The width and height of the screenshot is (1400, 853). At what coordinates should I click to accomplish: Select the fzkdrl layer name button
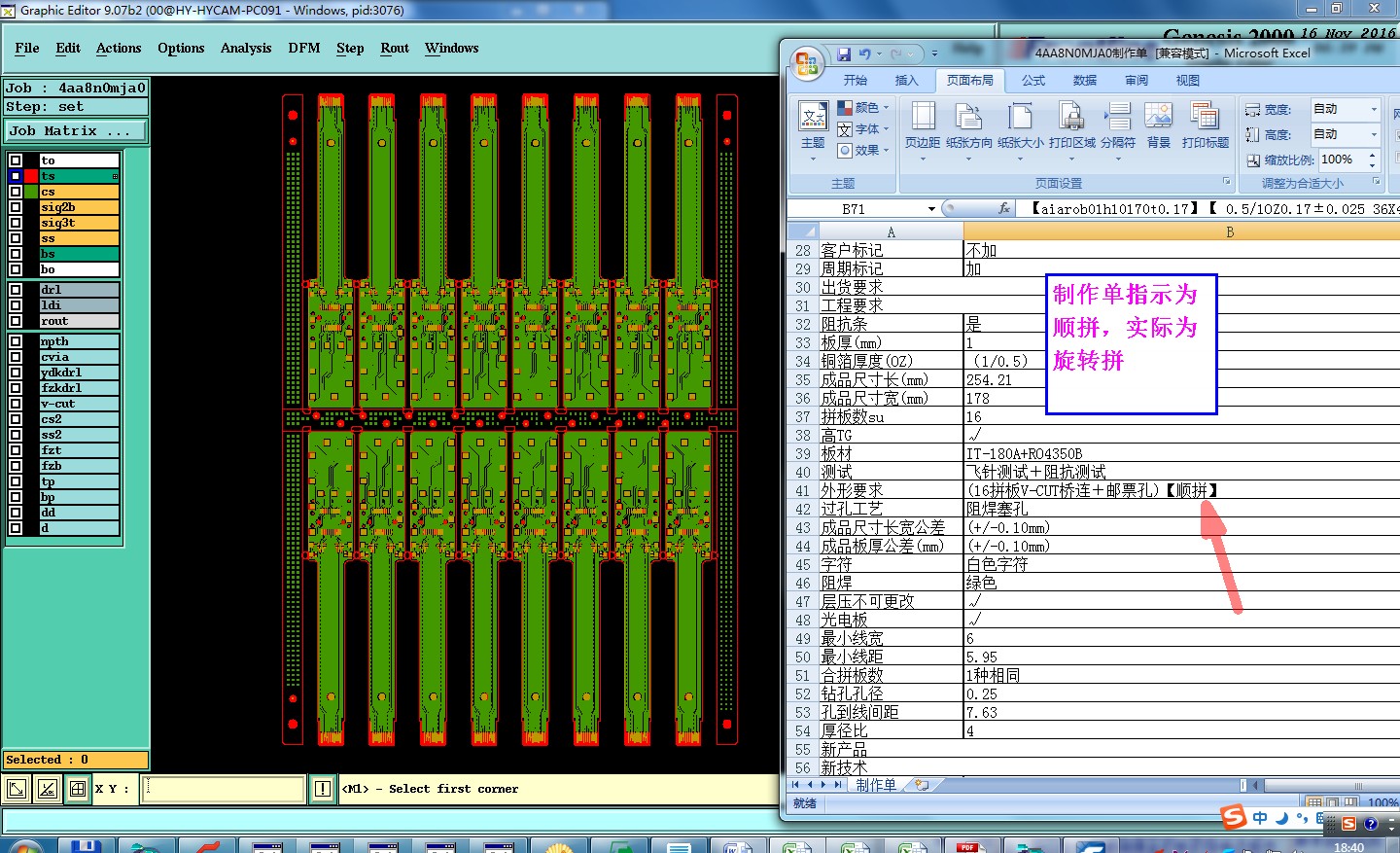coord(80,388)
